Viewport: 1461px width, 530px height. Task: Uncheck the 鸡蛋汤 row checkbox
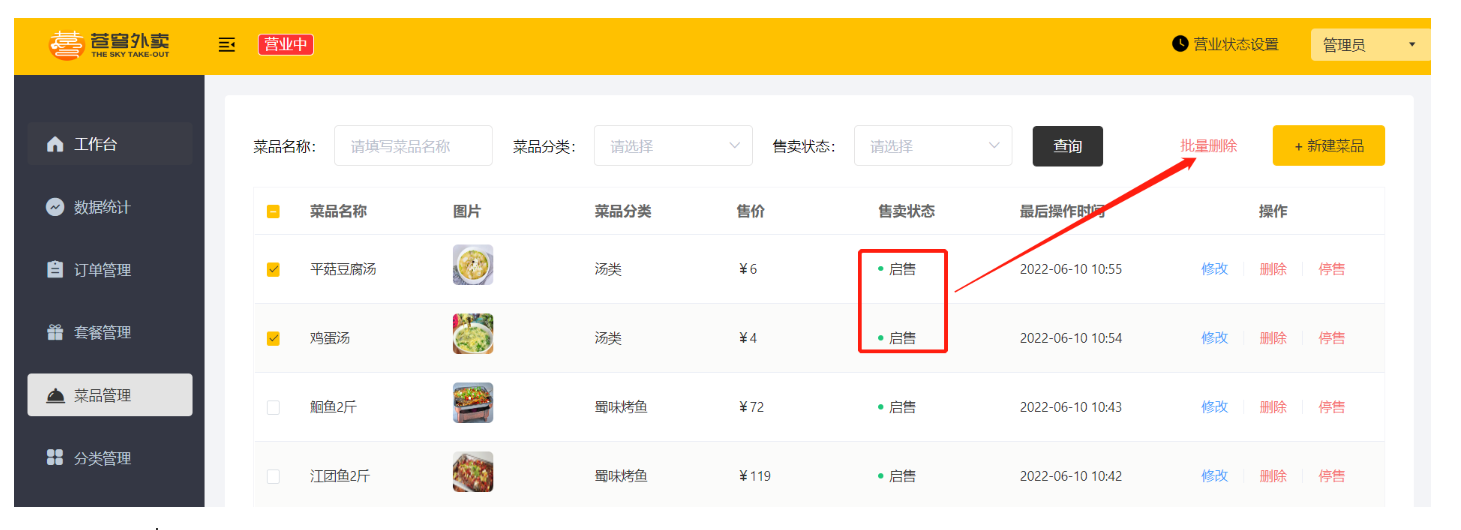click(x=273, y=338)
